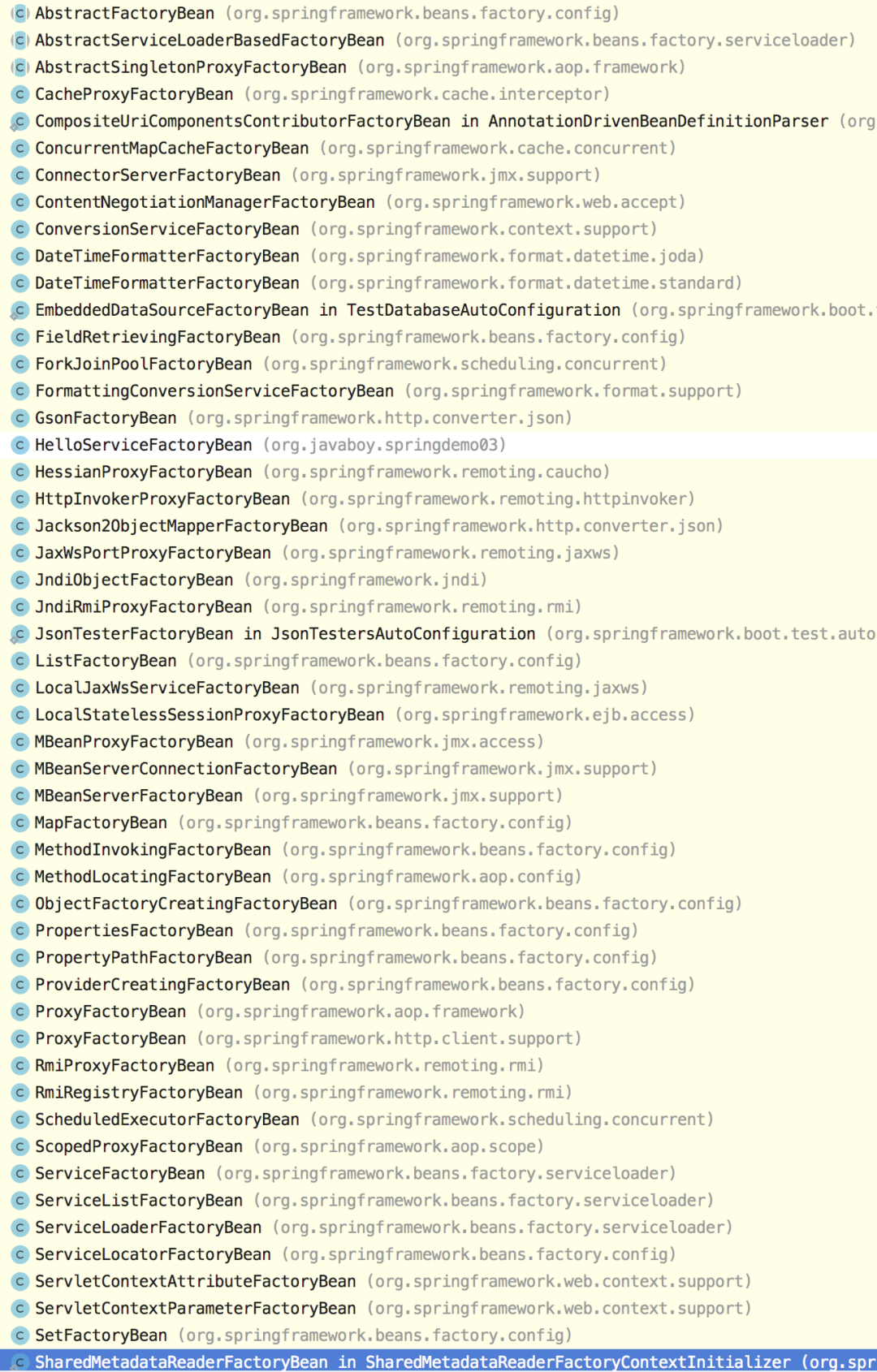The image size is (877, 1372).
Task: Select MBeanServerFactoryBean entry
Action: point(438,796)
